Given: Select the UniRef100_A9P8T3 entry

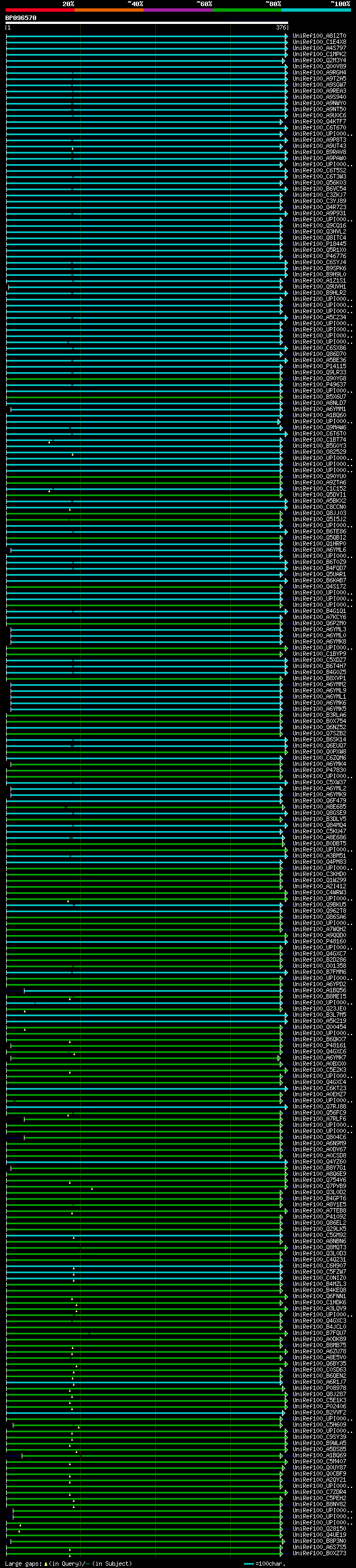Looking at the screenshot, I should tap(319, 140).
